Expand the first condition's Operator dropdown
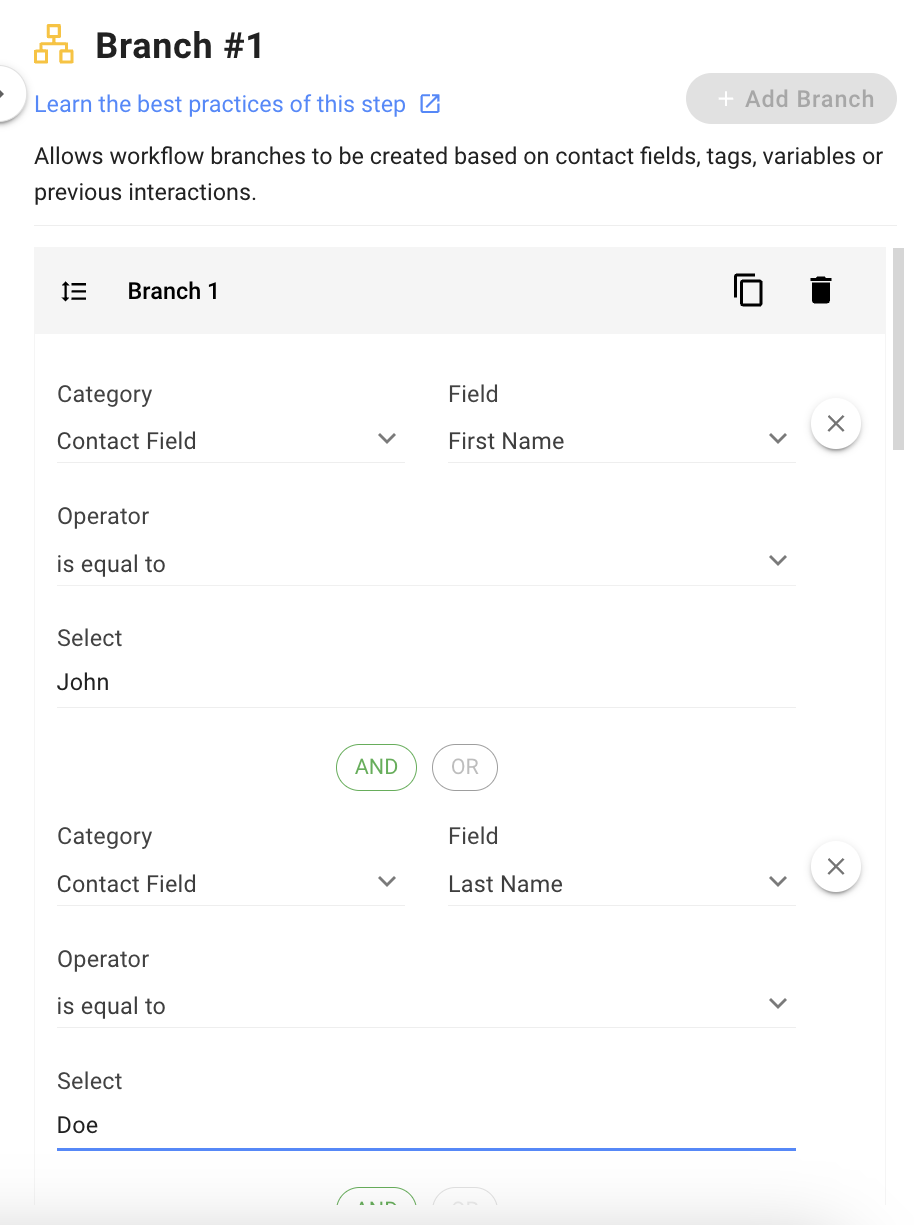The width and height of the screenshot is (921, 1225). tap(425, 564)
